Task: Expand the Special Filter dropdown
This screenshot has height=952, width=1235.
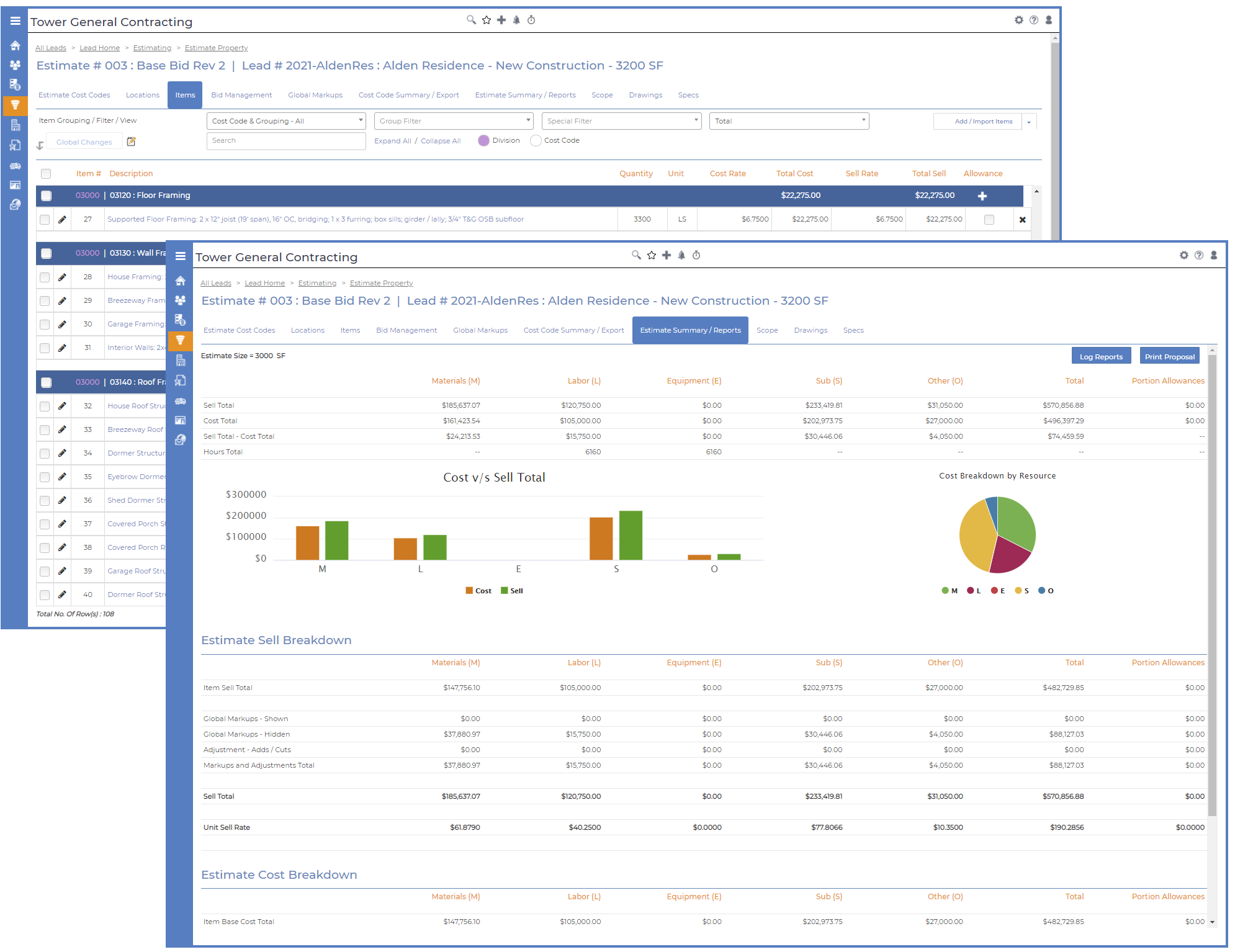Action: pos(621,121)
